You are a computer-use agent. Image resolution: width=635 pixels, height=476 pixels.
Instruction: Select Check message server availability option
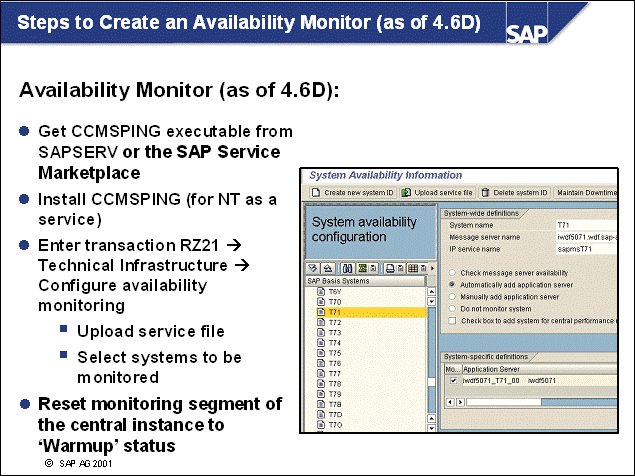[454, 273]
